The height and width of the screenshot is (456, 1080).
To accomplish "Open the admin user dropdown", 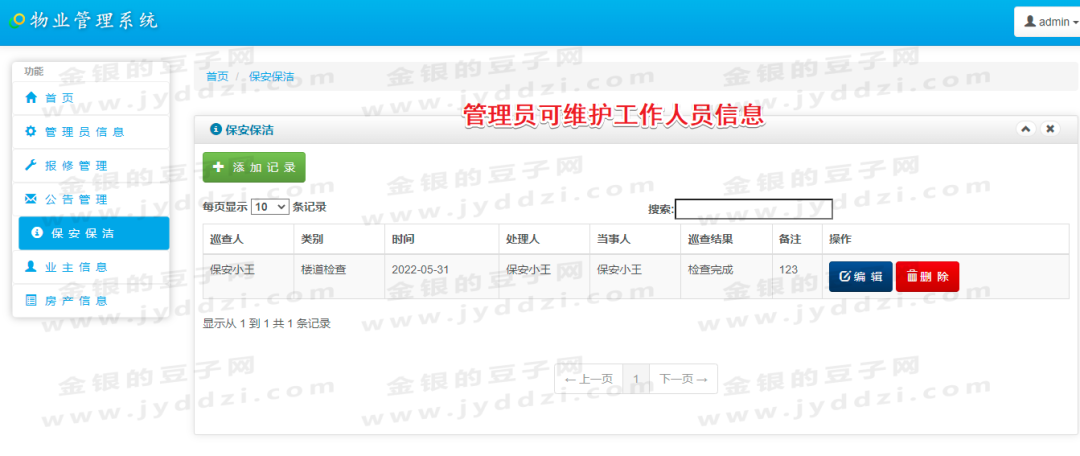I will [1048, 22].
